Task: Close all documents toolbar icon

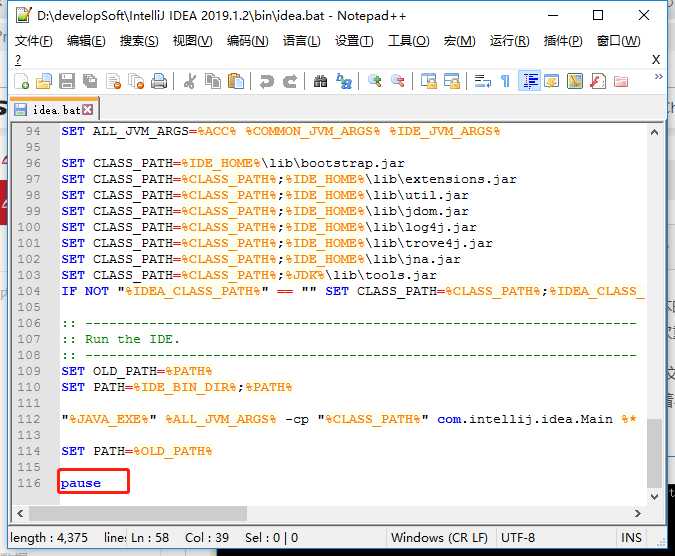Action: pyautogui.click(x=136, y=81)
